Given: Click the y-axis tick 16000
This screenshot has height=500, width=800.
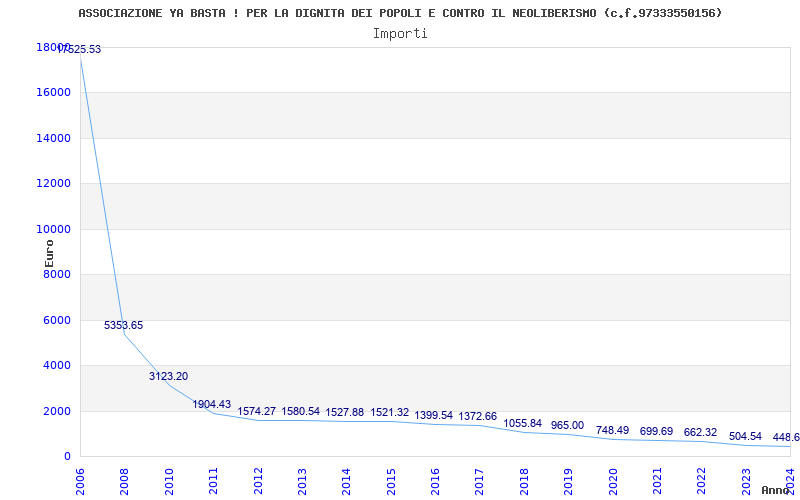Looking at the screenshot, I should coord(53,93).
